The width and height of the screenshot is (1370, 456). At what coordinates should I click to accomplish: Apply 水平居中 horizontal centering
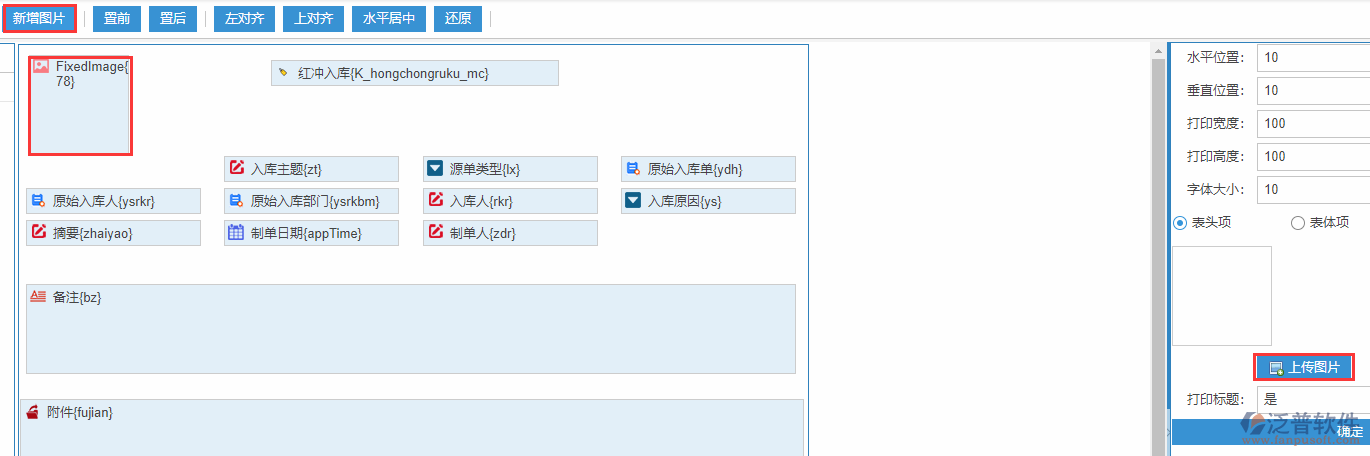point(390,19)
